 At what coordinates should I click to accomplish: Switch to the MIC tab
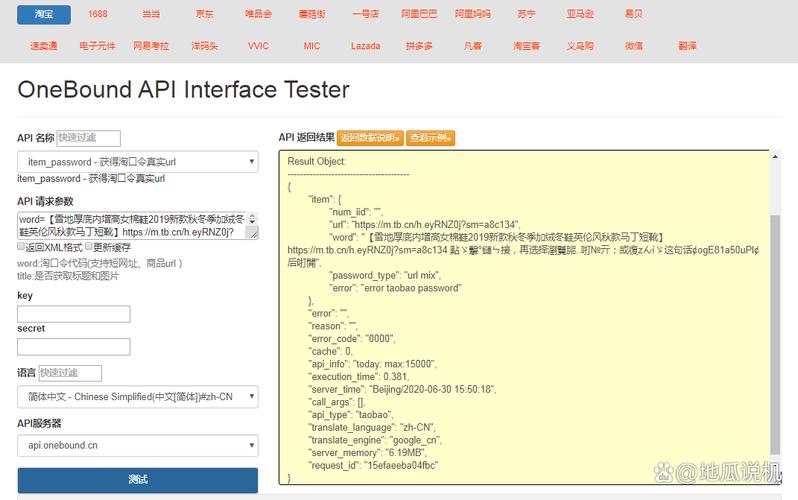tap(312, 46)
